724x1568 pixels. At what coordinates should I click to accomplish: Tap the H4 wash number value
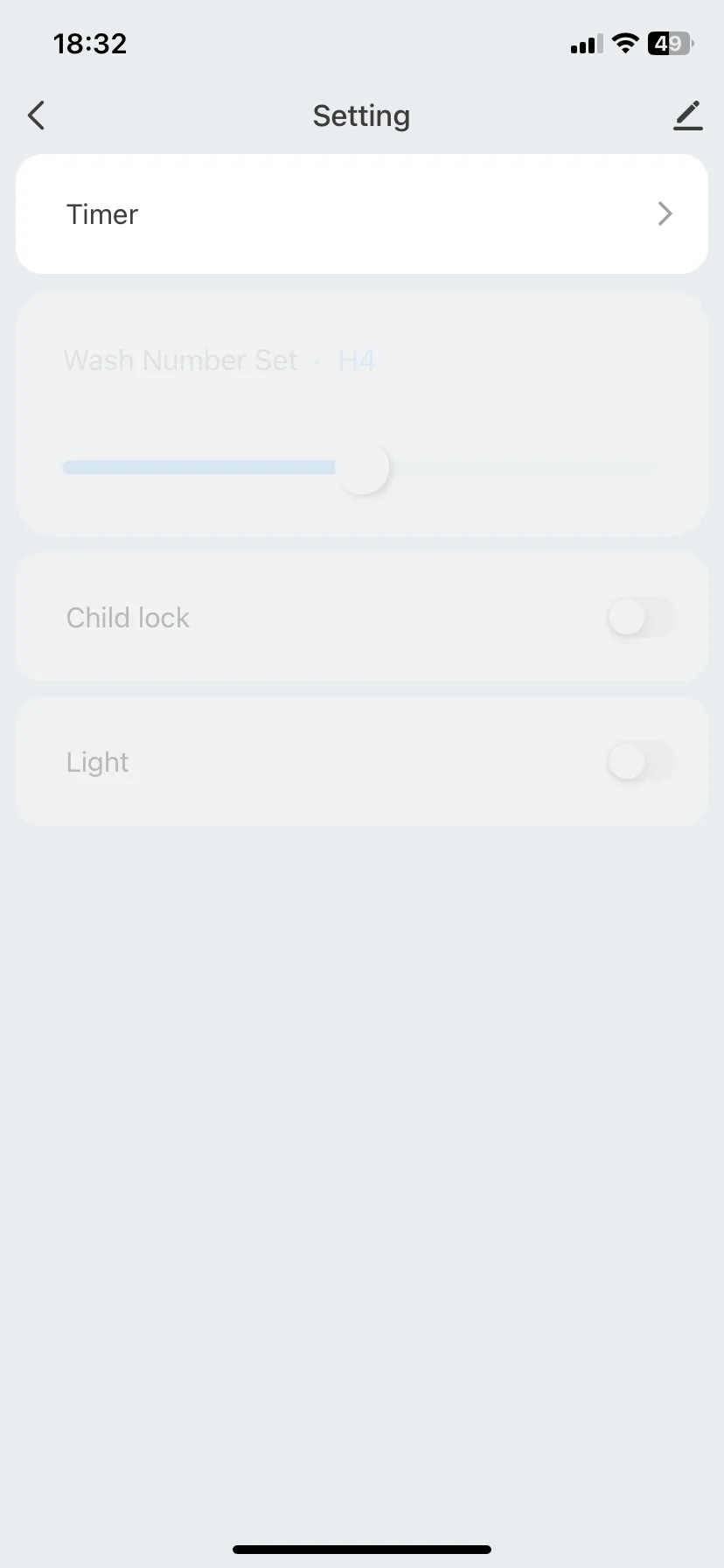pyautogui.click(x=357, y=360)
